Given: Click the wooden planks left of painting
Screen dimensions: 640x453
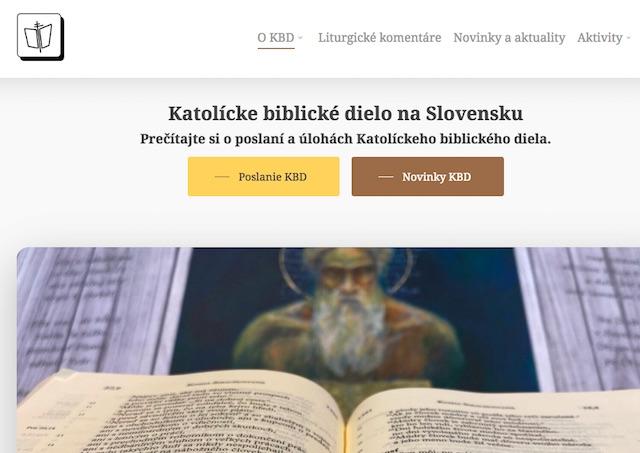Looking at the screenshot, I should point(96,310).
